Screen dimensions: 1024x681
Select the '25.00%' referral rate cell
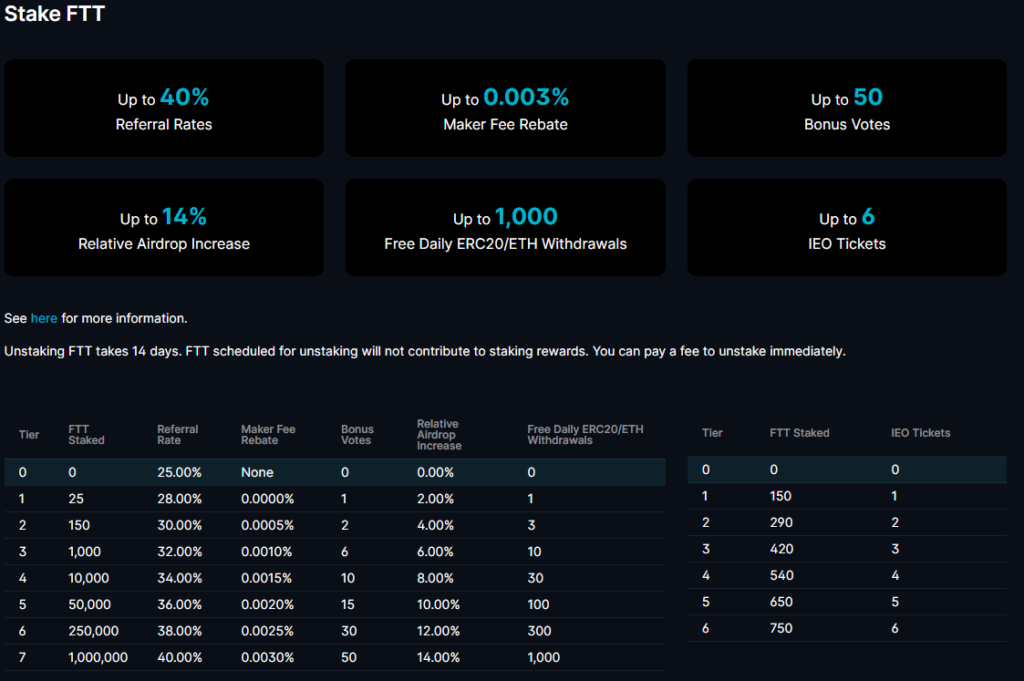click(x=179, y=472)
